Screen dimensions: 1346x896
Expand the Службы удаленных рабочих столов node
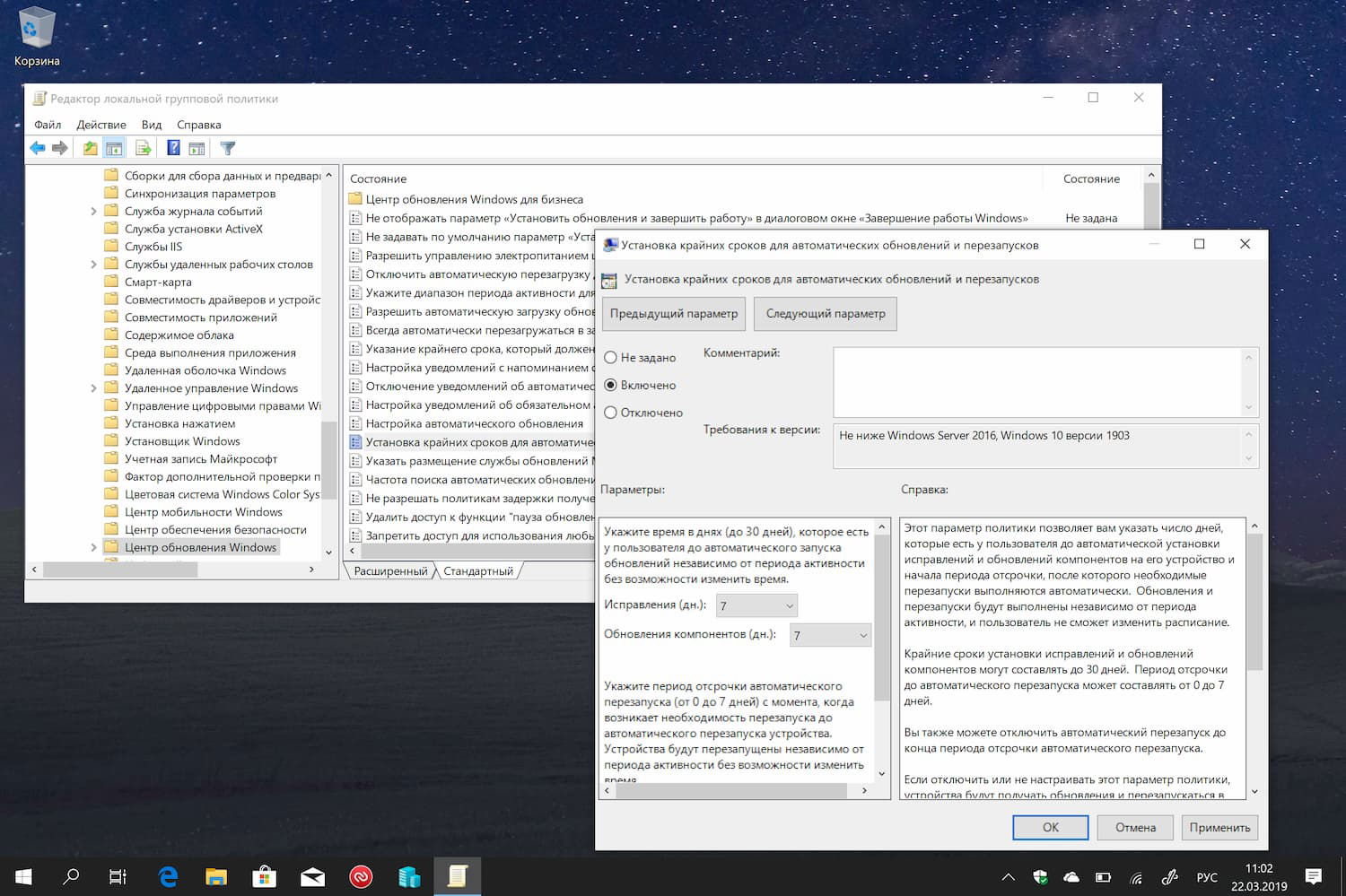point(93,265)
